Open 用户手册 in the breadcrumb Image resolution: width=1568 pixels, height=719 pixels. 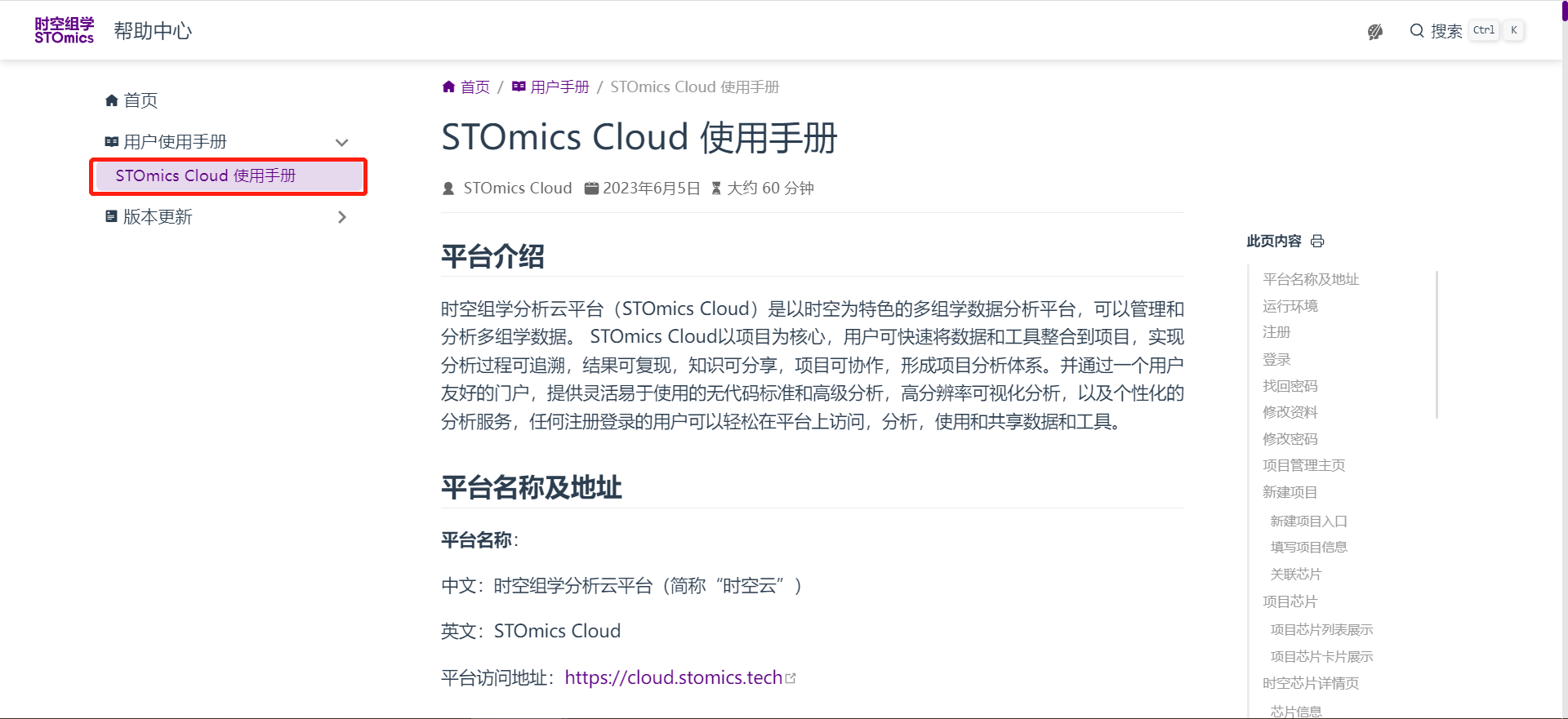[x=560, y=87]
